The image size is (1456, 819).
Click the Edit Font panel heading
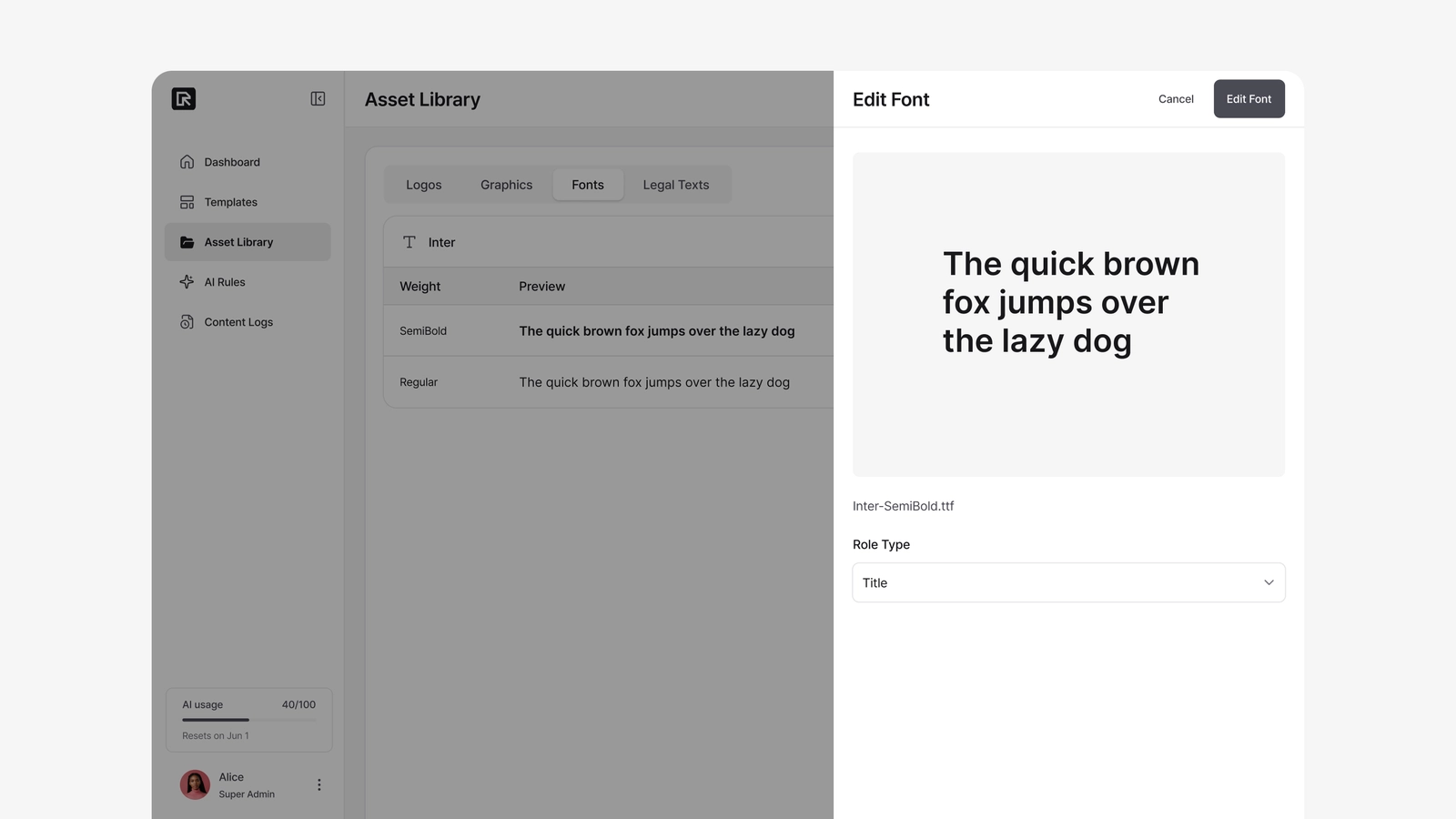click(891, 99)
